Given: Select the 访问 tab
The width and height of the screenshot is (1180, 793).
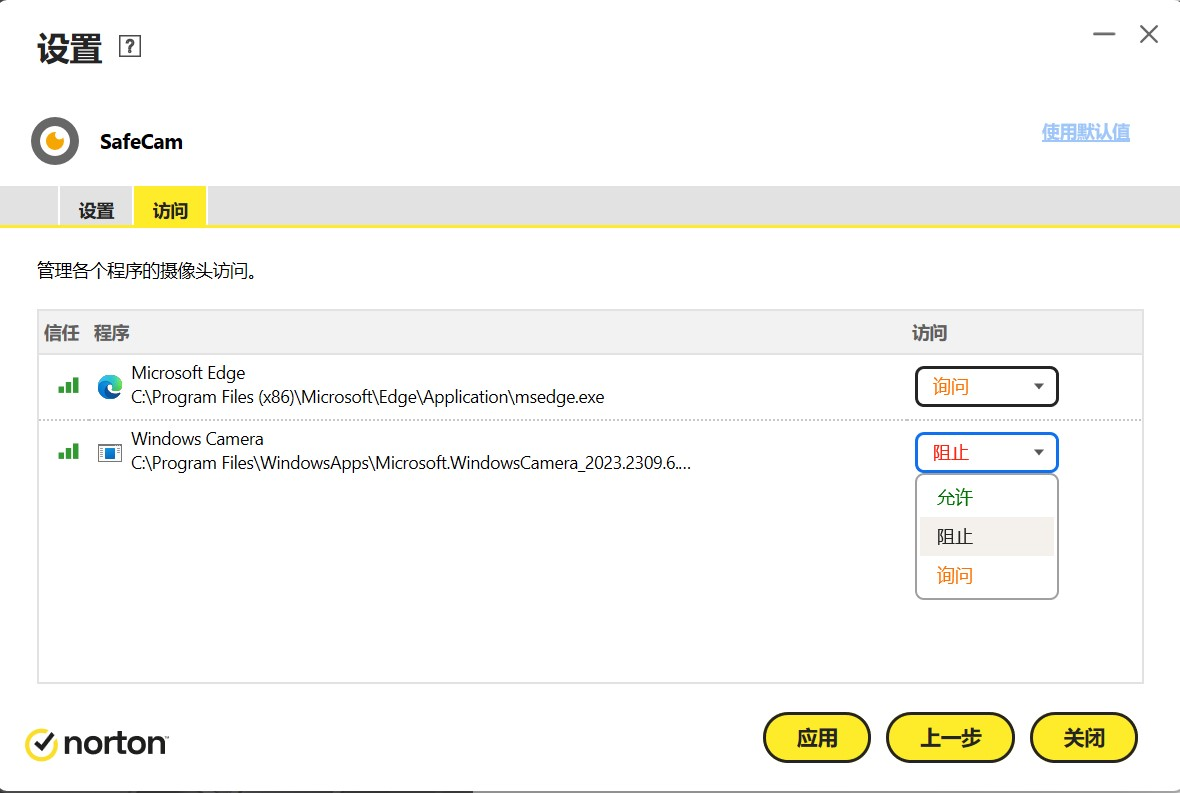Looking at the screenshot, I should [170, 211].
